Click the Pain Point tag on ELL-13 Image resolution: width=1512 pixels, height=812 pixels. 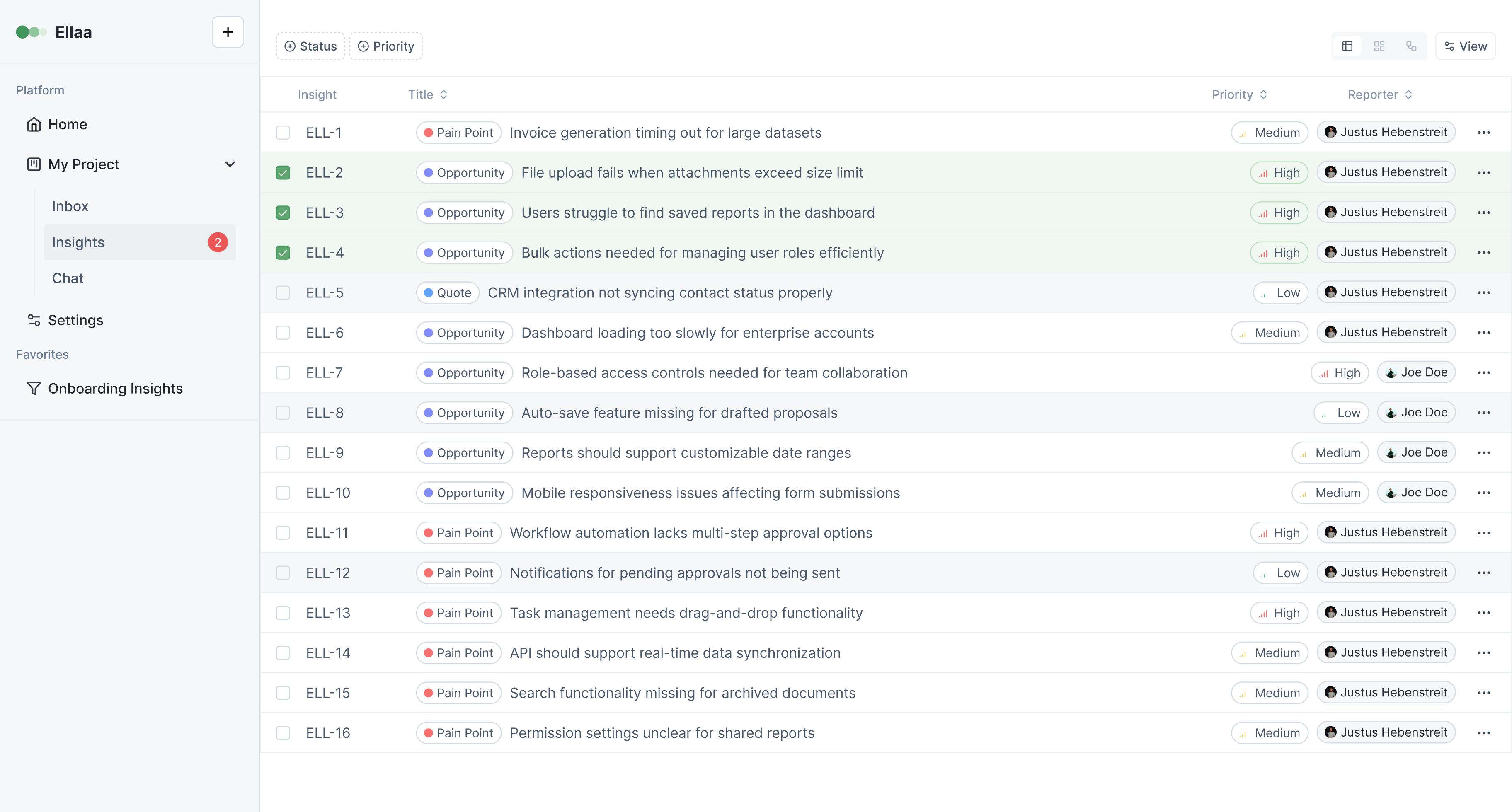coord(458,612)
